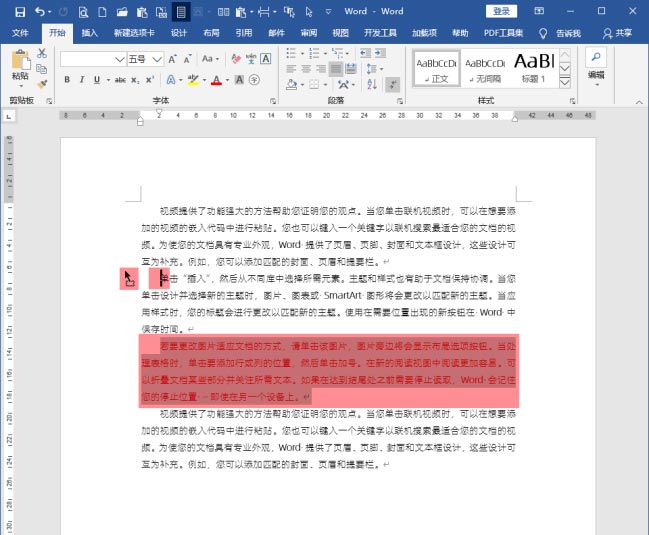
Task: Expand the font size 五号 dropdown
Action: pyautogui.click(x=156, y=60)
